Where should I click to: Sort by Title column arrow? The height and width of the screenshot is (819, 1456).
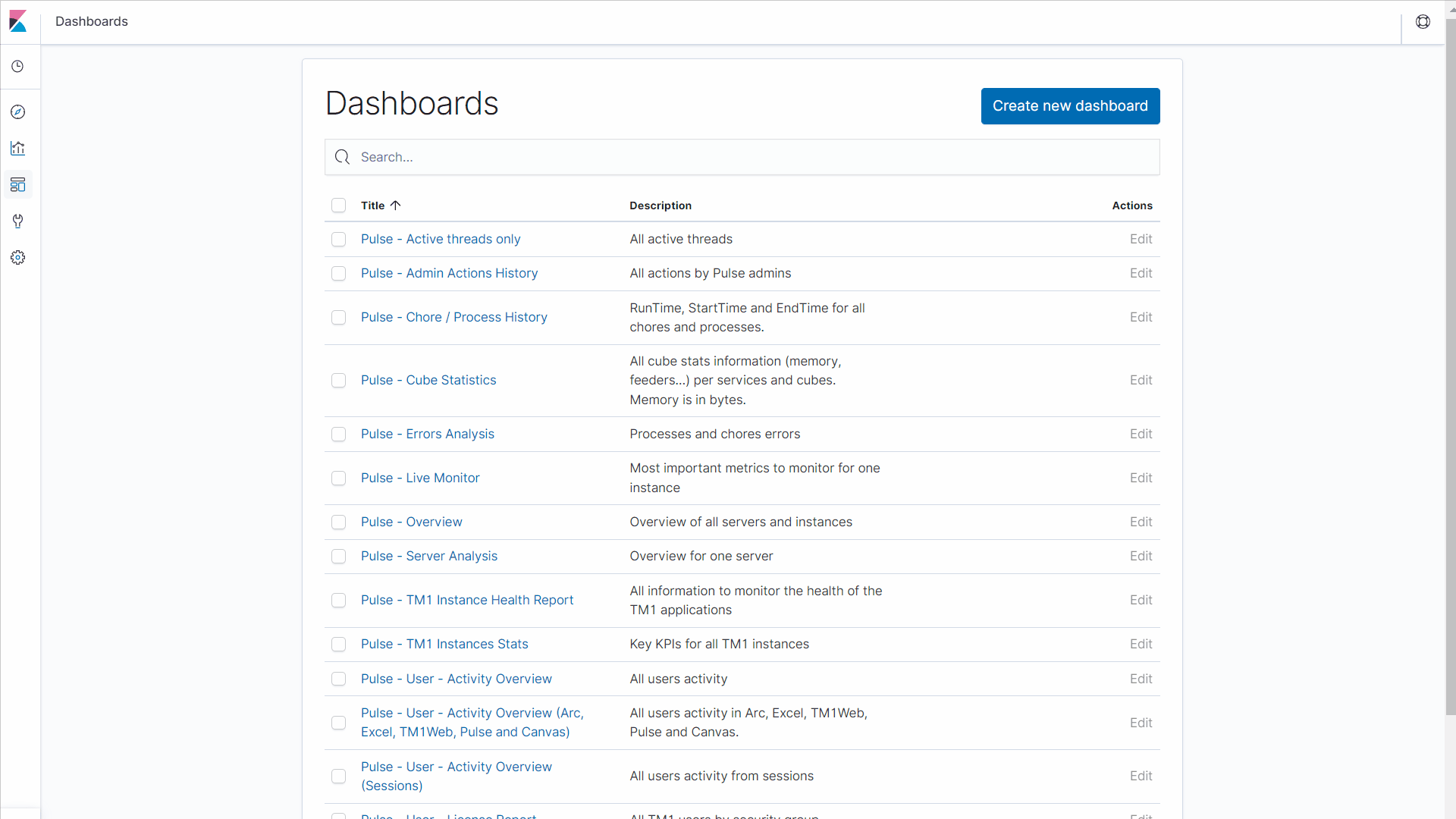395,206
